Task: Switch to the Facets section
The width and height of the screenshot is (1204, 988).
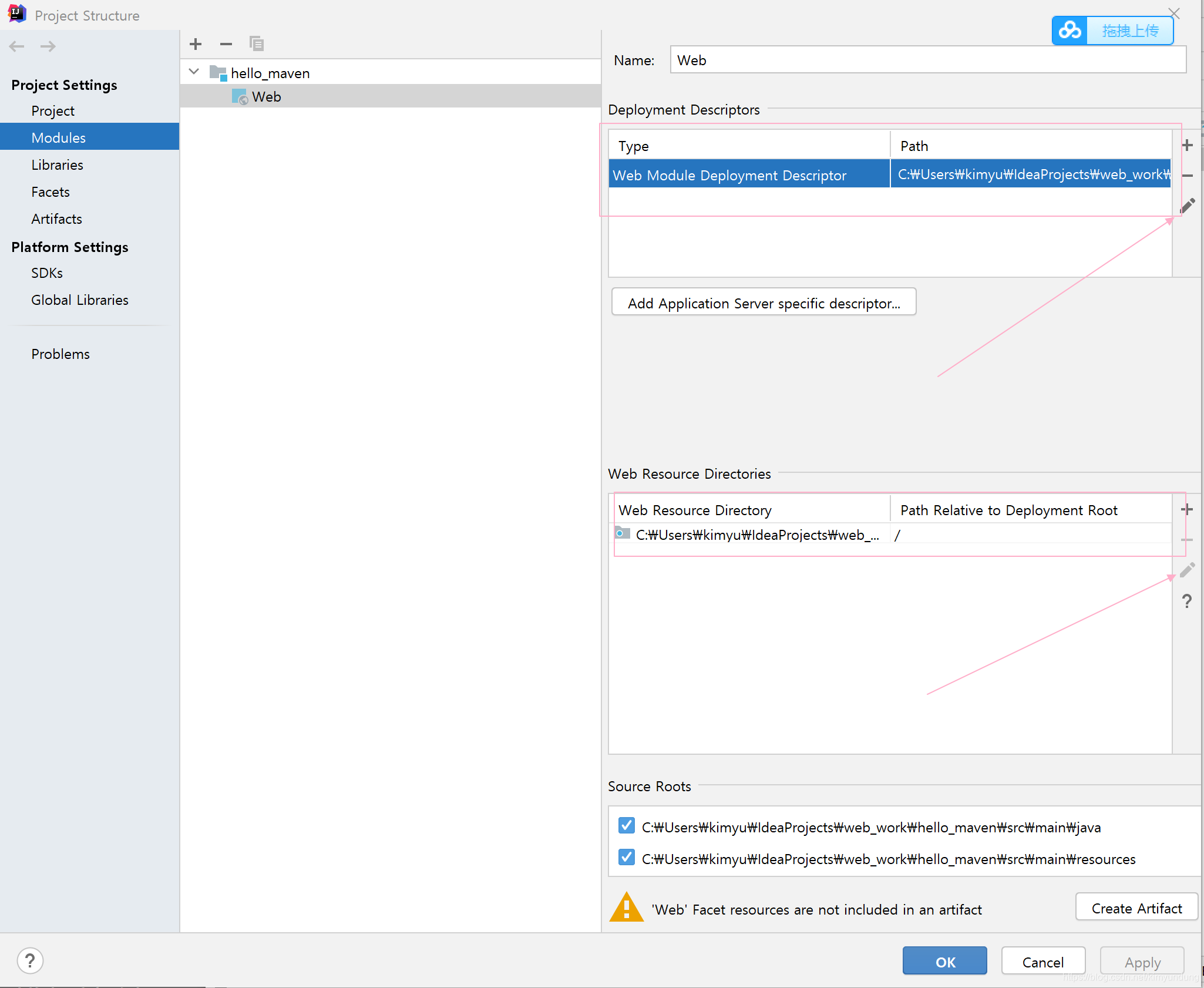Action: [51, 192]
